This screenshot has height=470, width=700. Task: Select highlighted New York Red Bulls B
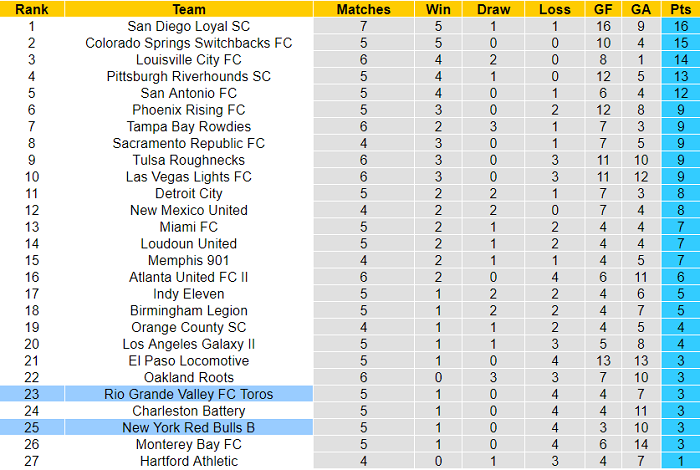(188, 427)
